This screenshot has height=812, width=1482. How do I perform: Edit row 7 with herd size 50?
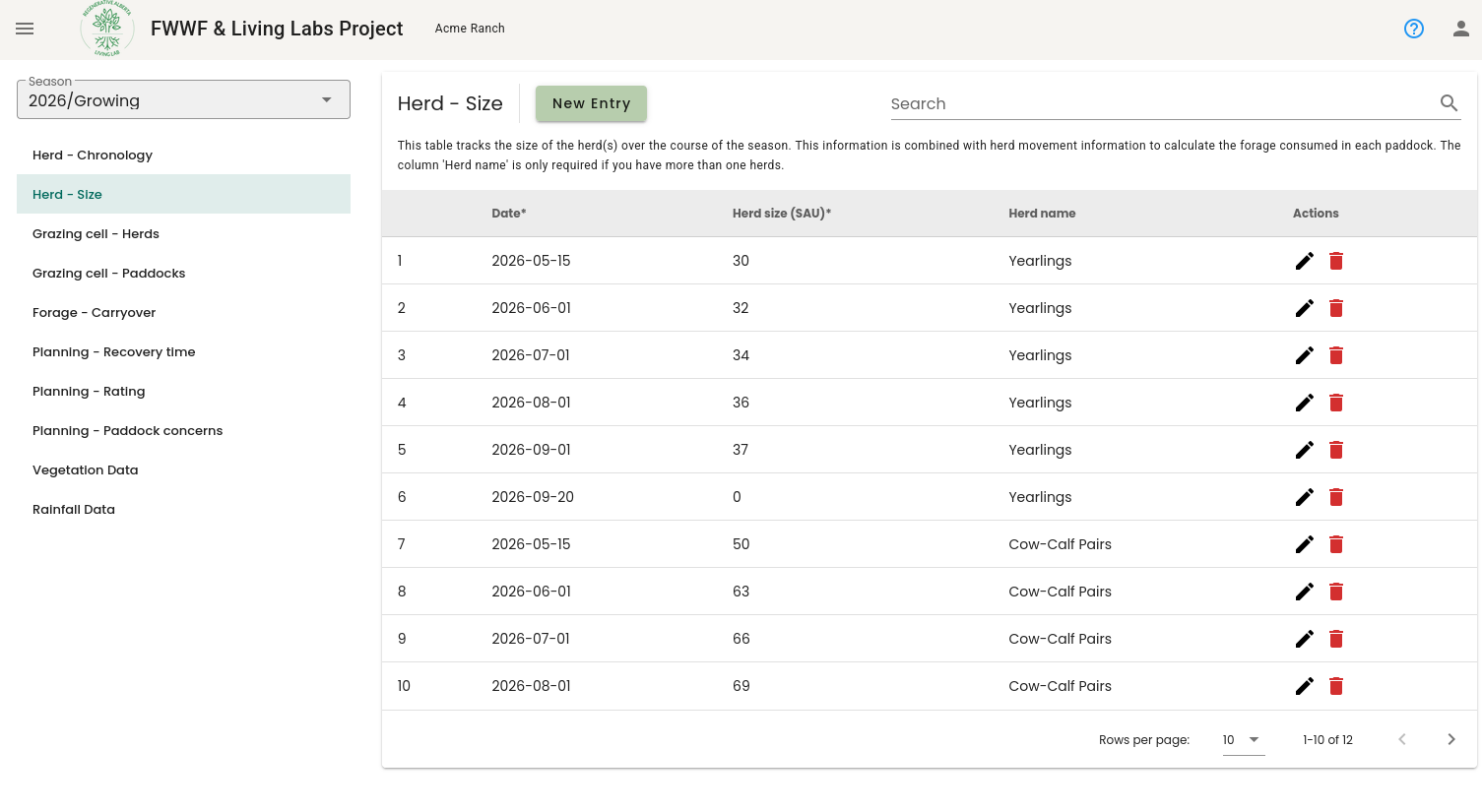coord(1305,544)
